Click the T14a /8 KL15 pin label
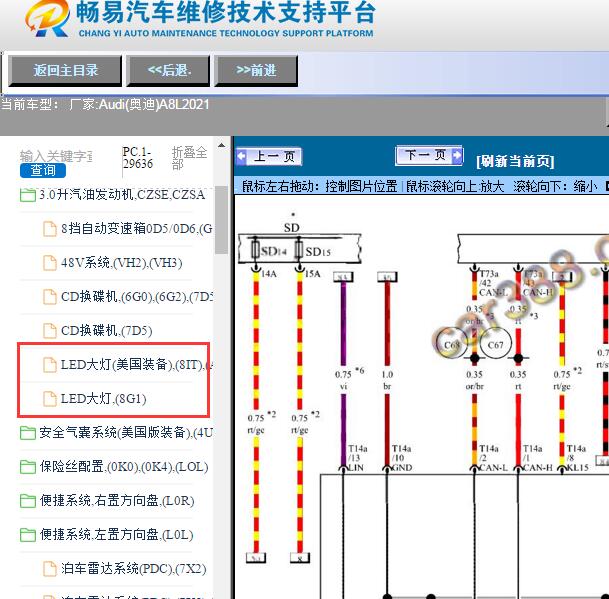609x599 pixels. (x=577, y=458)
